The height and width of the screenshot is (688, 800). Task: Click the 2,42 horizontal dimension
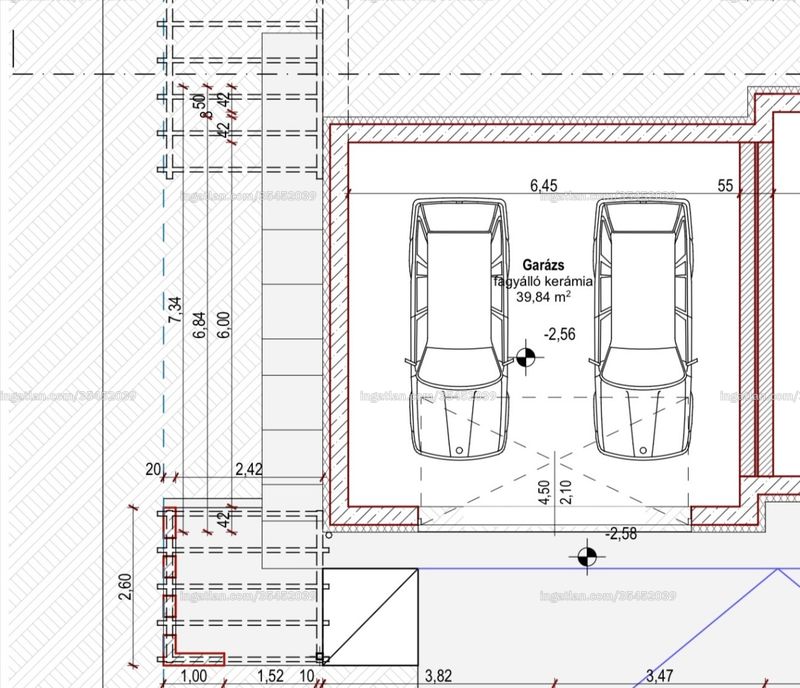tap(248, 469)
